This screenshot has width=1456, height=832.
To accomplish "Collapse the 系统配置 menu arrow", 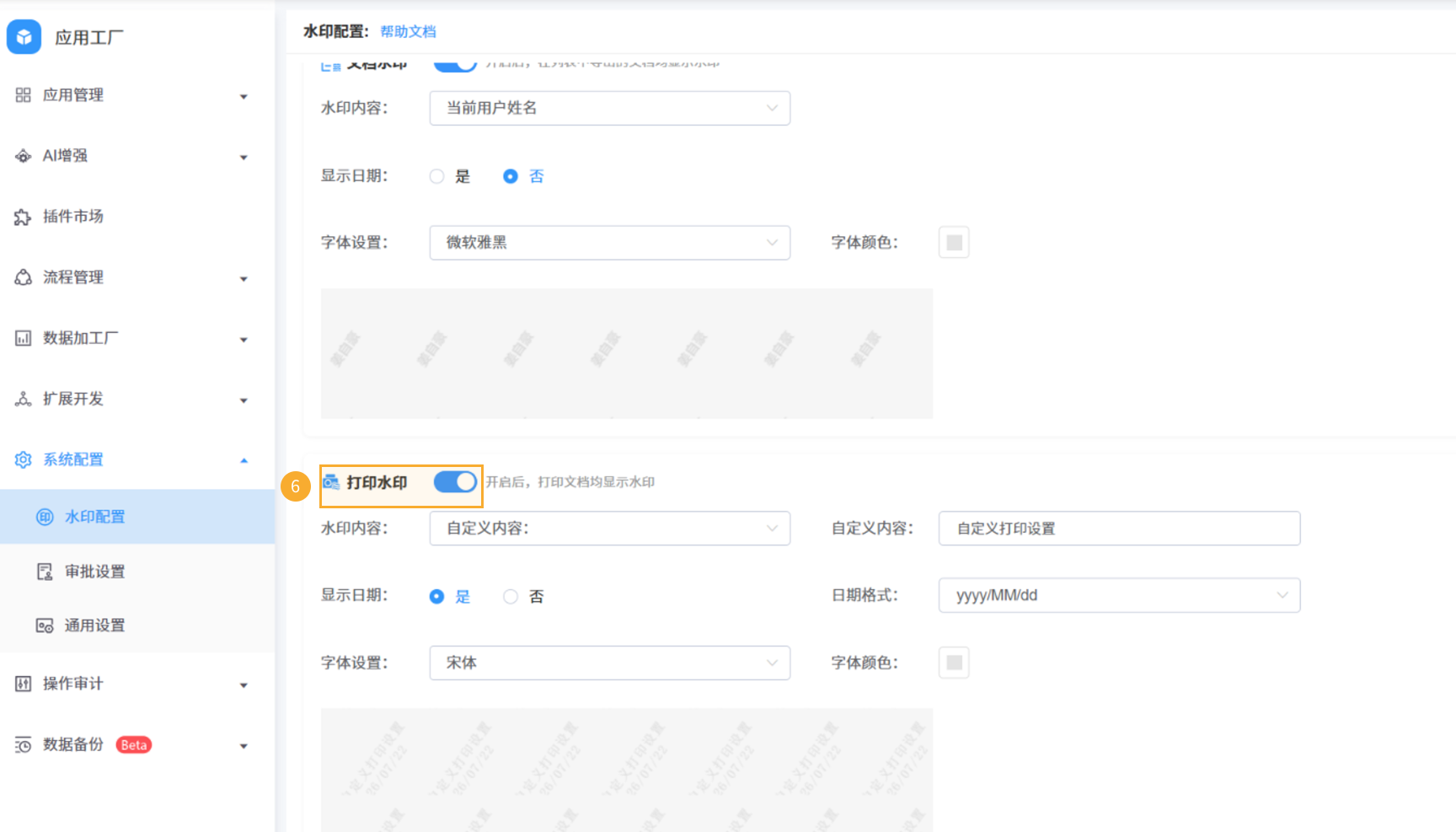I will point(244,460).
